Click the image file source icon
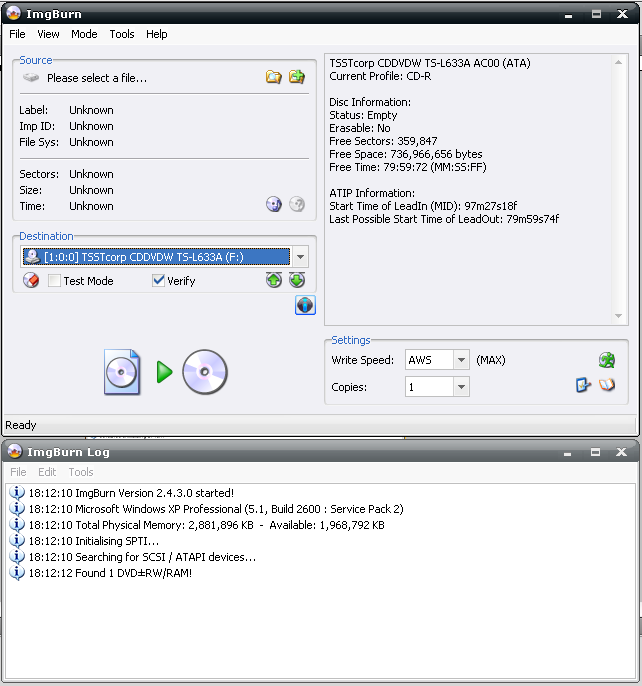642x686 pixels. pyautogui.click(x=122, y=372)
